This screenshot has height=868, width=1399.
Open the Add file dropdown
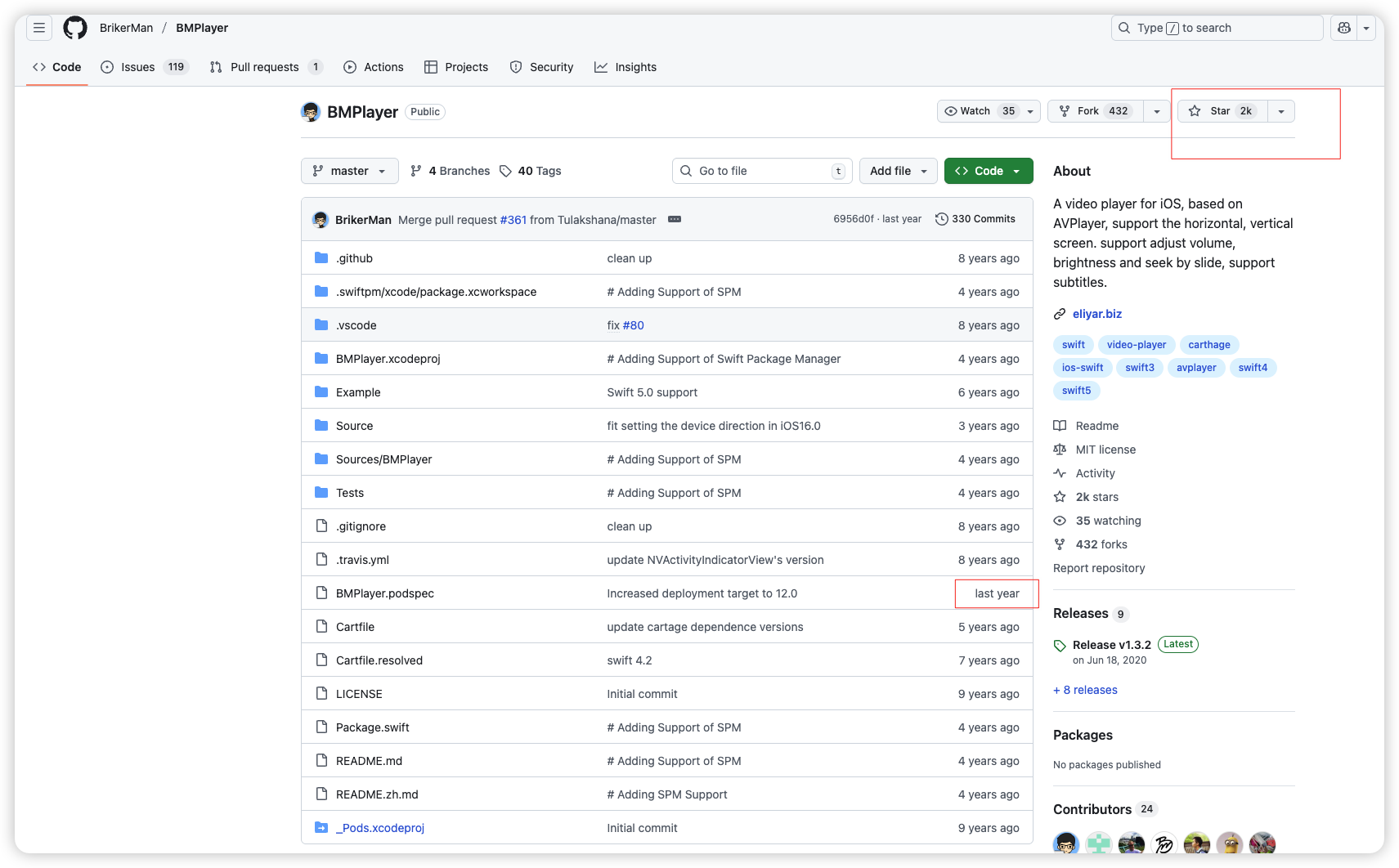(x=899, y=171)
